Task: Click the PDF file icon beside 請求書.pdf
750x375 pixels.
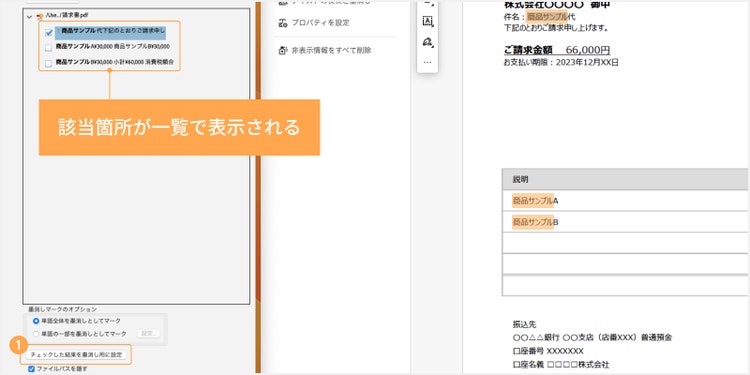Action: point(40,16)
